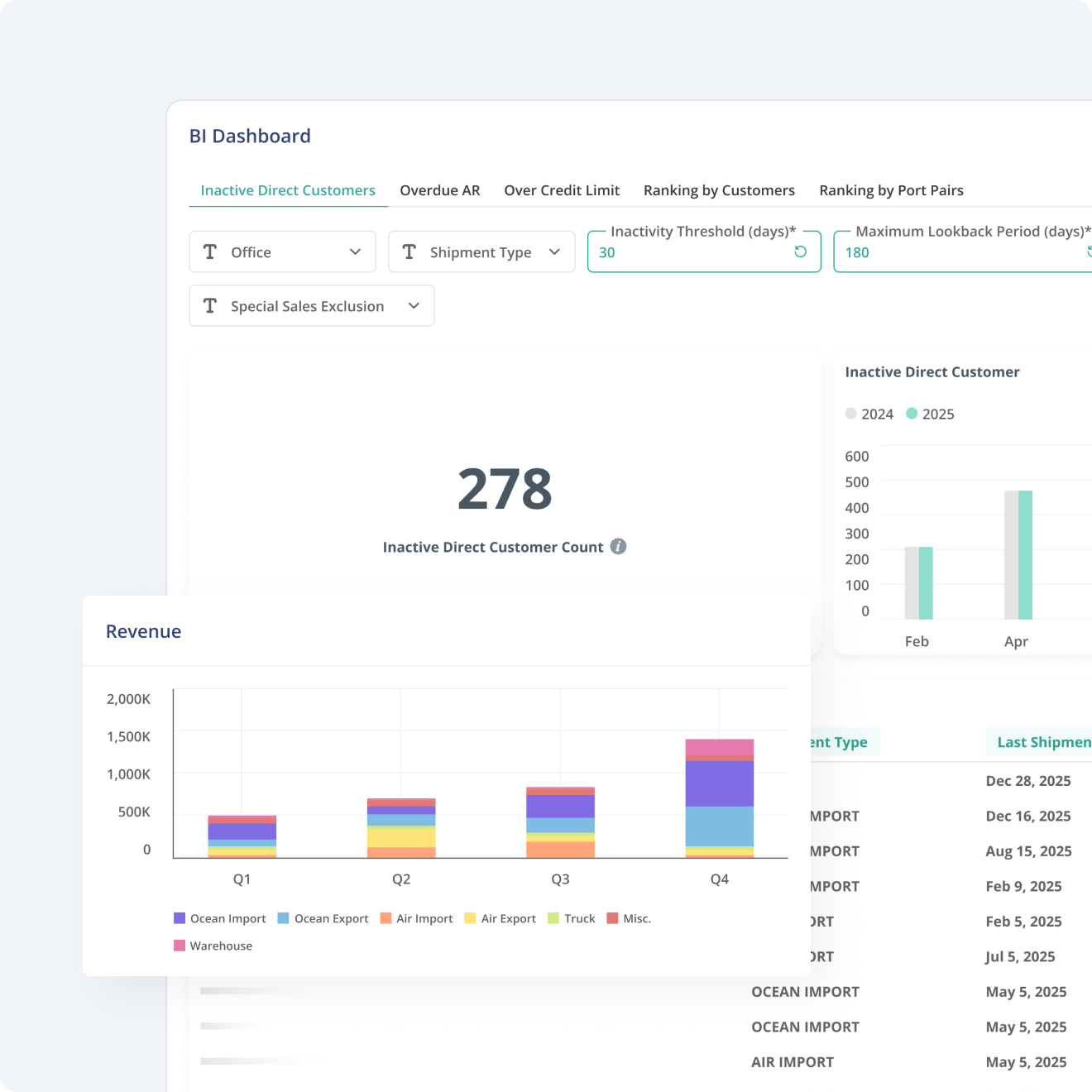Click the Shipment Type filter icon
This screenshot has width=1092, height=1092.
409,251
